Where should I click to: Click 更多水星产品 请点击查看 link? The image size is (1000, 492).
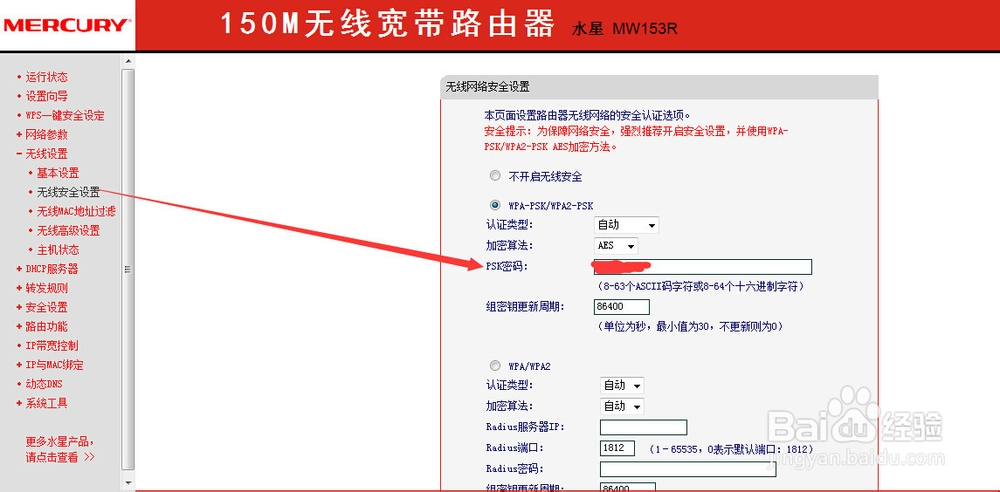[x=60, y=449]
